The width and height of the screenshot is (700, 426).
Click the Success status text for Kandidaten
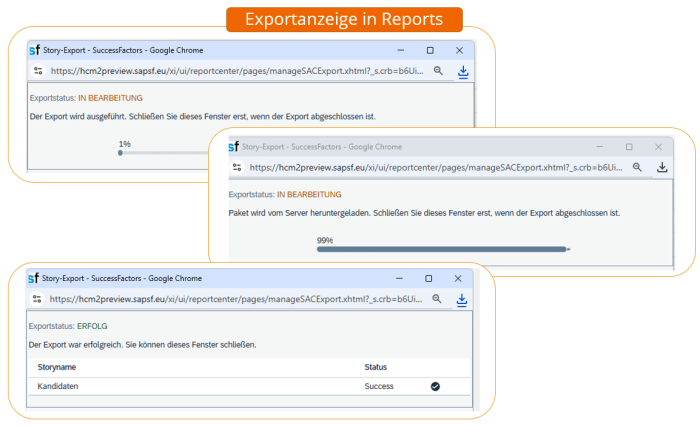tap(379, 386)
